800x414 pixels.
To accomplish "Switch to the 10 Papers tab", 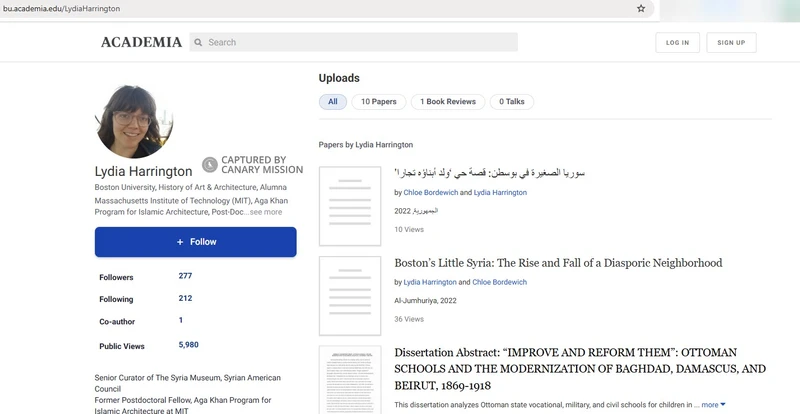I will (x=379, y=102).
